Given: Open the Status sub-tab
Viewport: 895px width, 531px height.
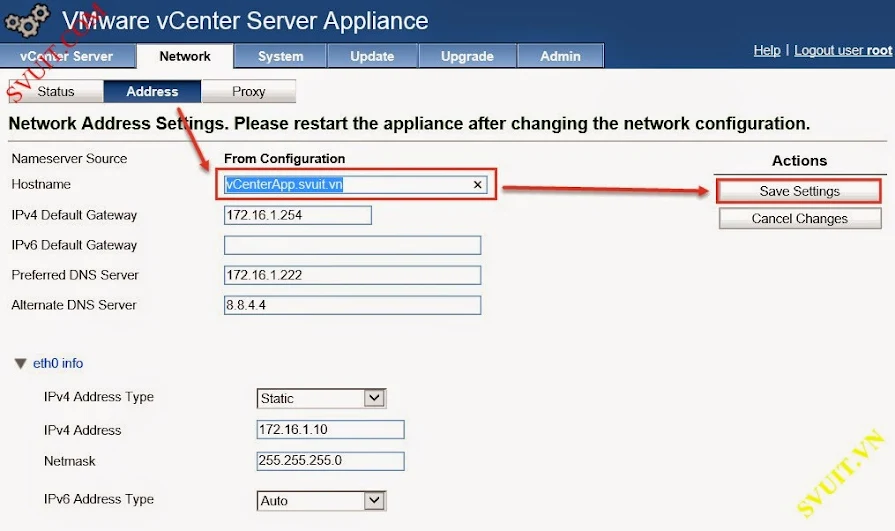Looking at the screenshot, I should click(x=56, y=91).
